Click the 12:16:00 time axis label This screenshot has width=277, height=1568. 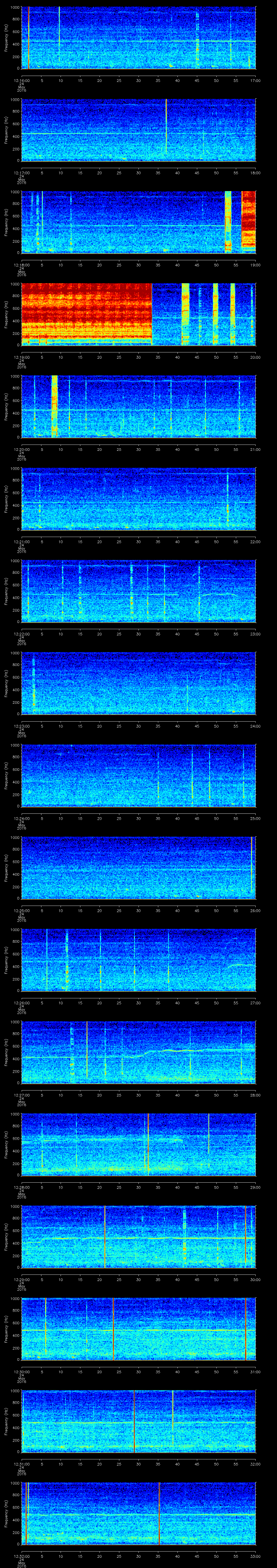click(x=22, y=80)
